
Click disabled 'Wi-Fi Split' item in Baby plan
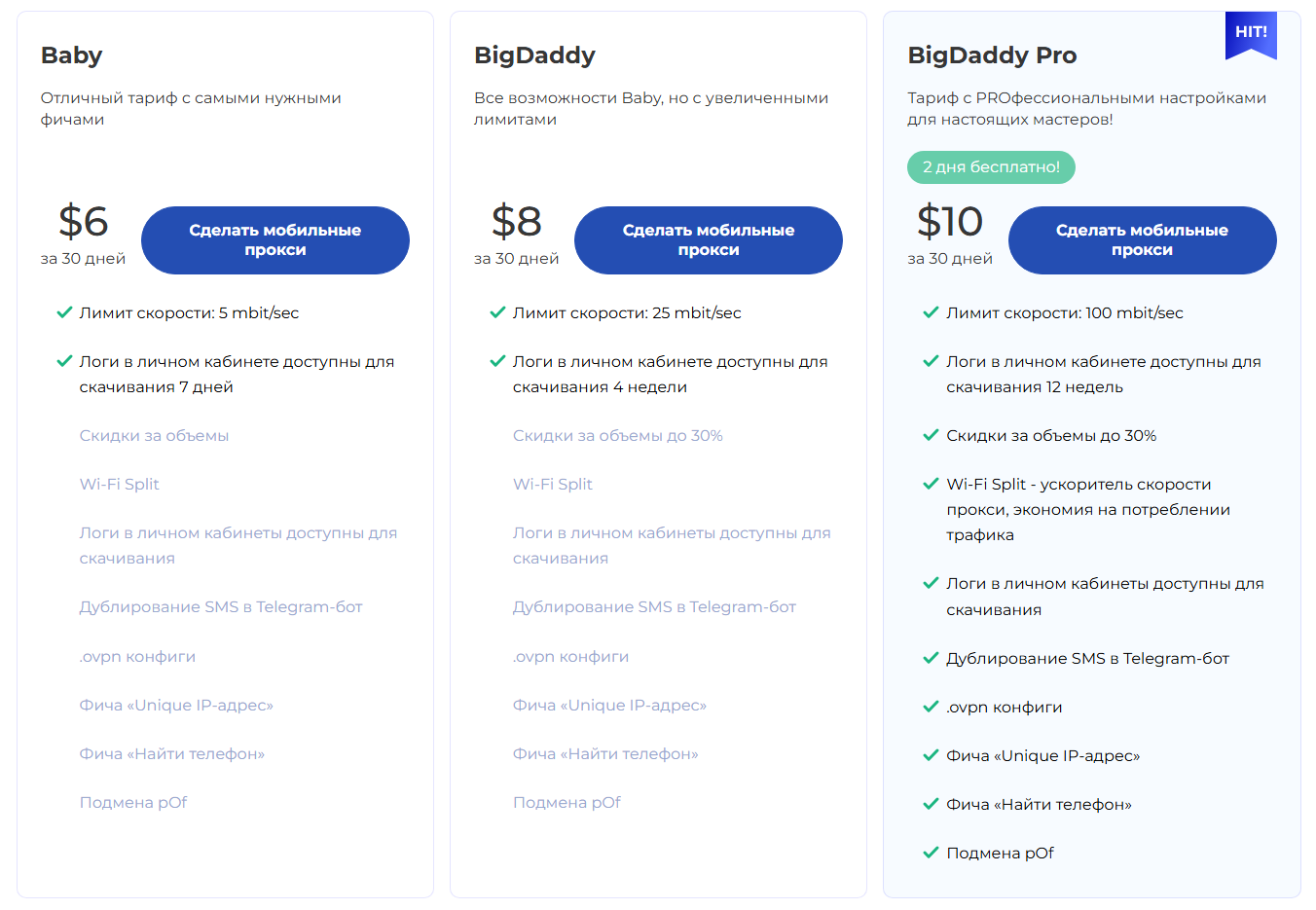(119, 484)
